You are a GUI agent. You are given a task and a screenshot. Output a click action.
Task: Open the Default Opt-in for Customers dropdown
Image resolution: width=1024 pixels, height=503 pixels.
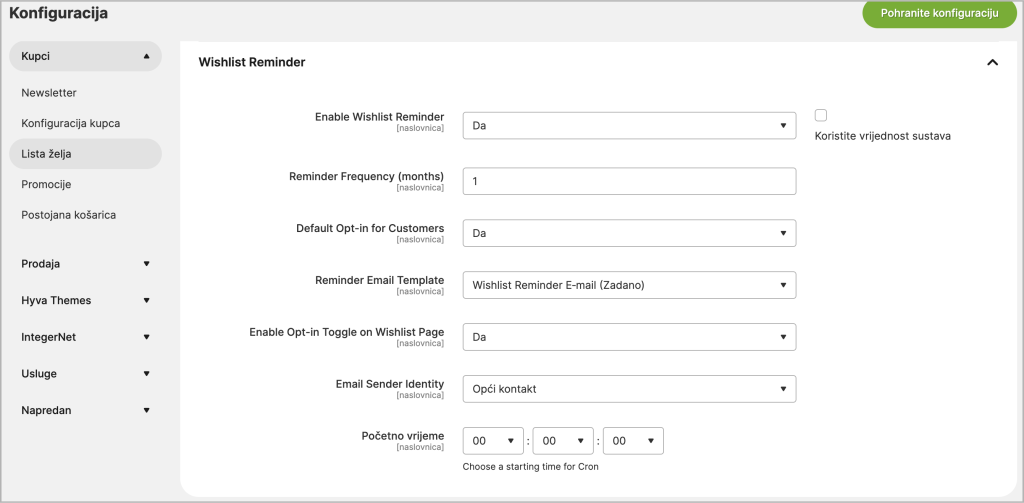tap(630, 233)
